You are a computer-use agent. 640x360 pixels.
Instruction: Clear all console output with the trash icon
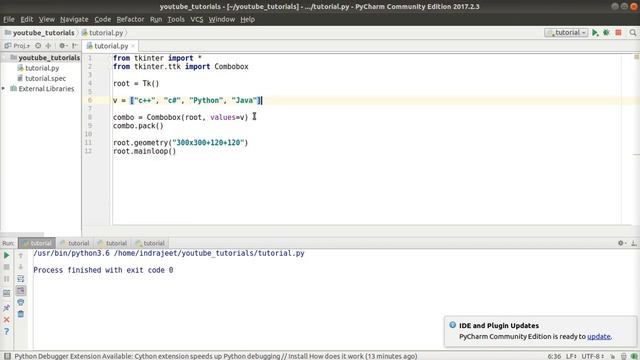(x=20, y=314)
